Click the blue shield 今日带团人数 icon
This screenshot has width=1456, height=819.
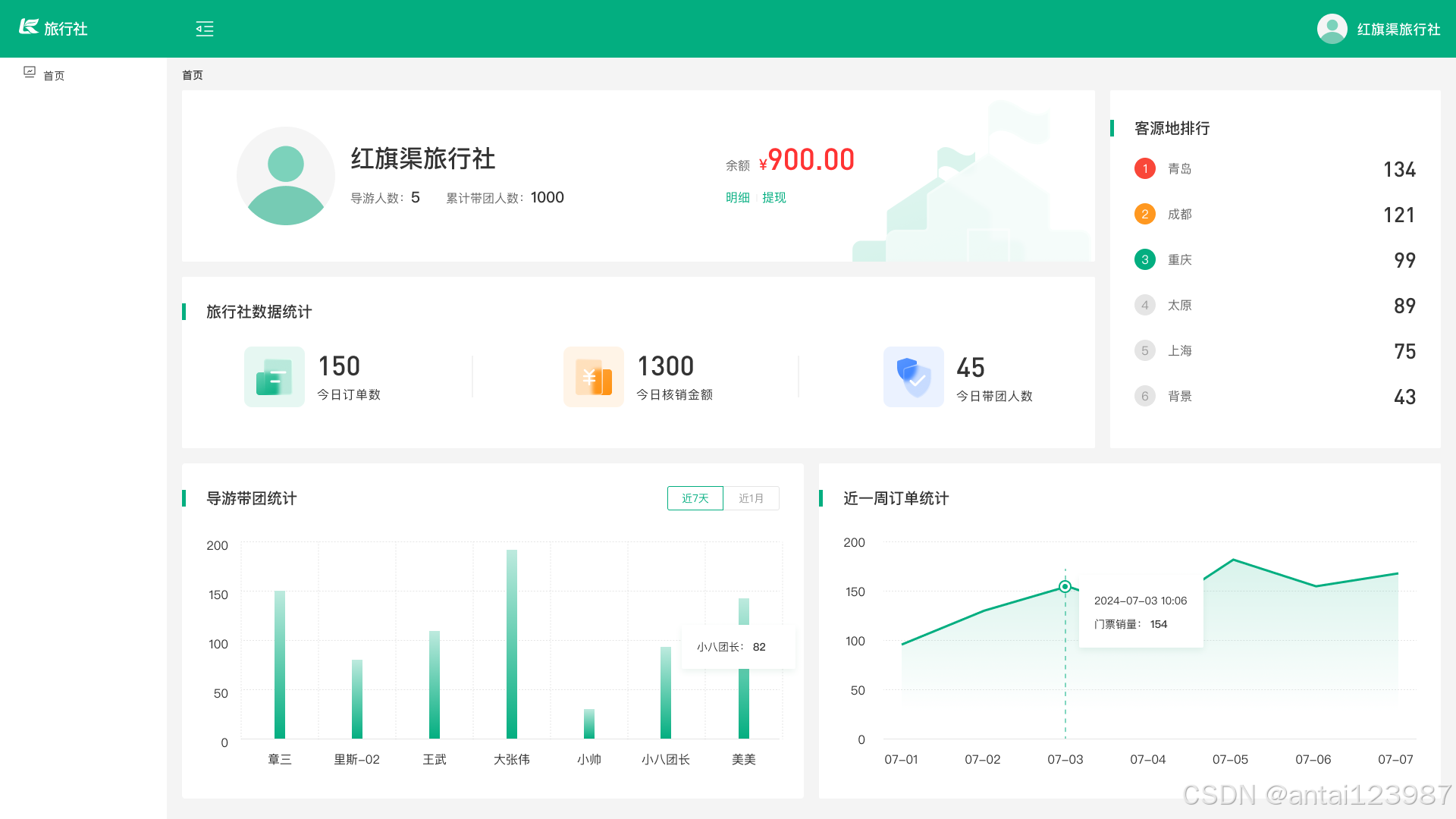(x=913, y=377)
